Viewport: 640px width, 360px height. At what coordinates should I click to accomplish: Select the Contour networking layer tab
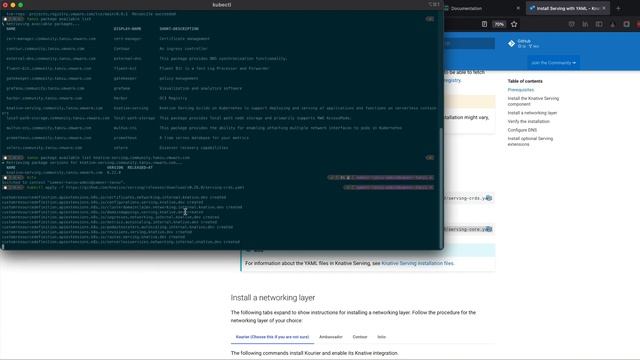click(x=360, y=337)
